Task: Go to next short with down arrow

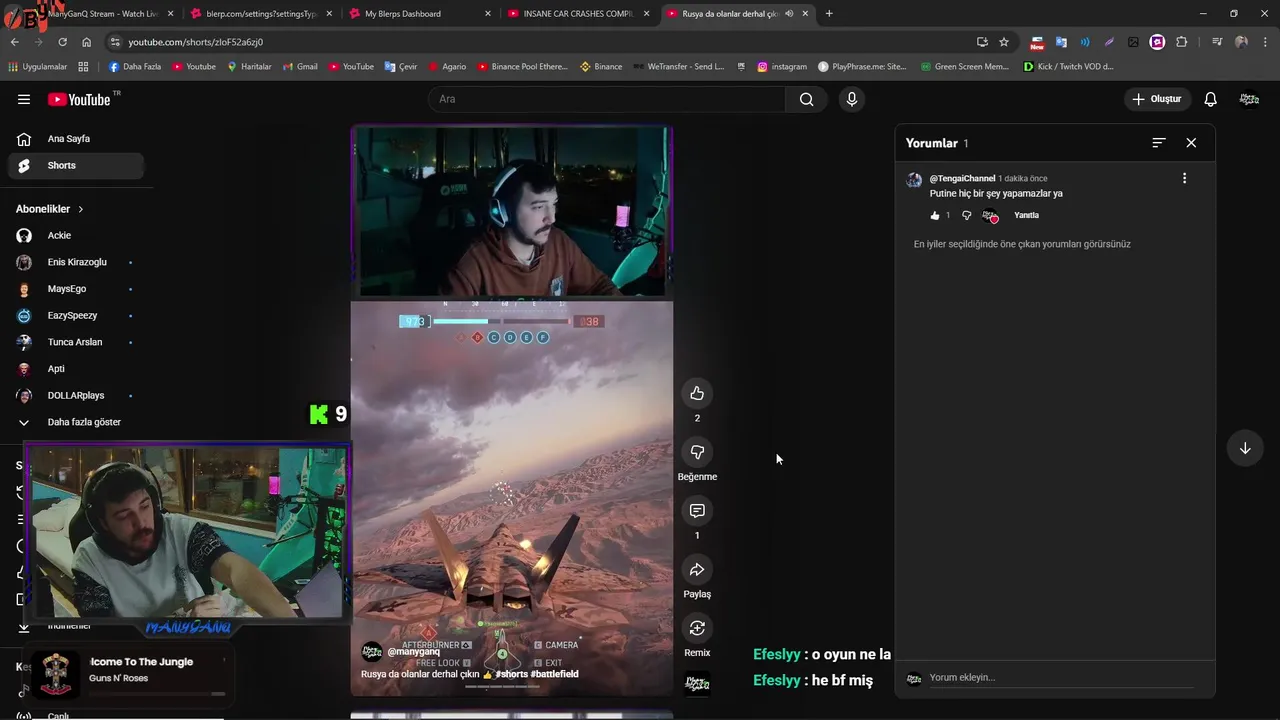Action: pos(1245,448)
